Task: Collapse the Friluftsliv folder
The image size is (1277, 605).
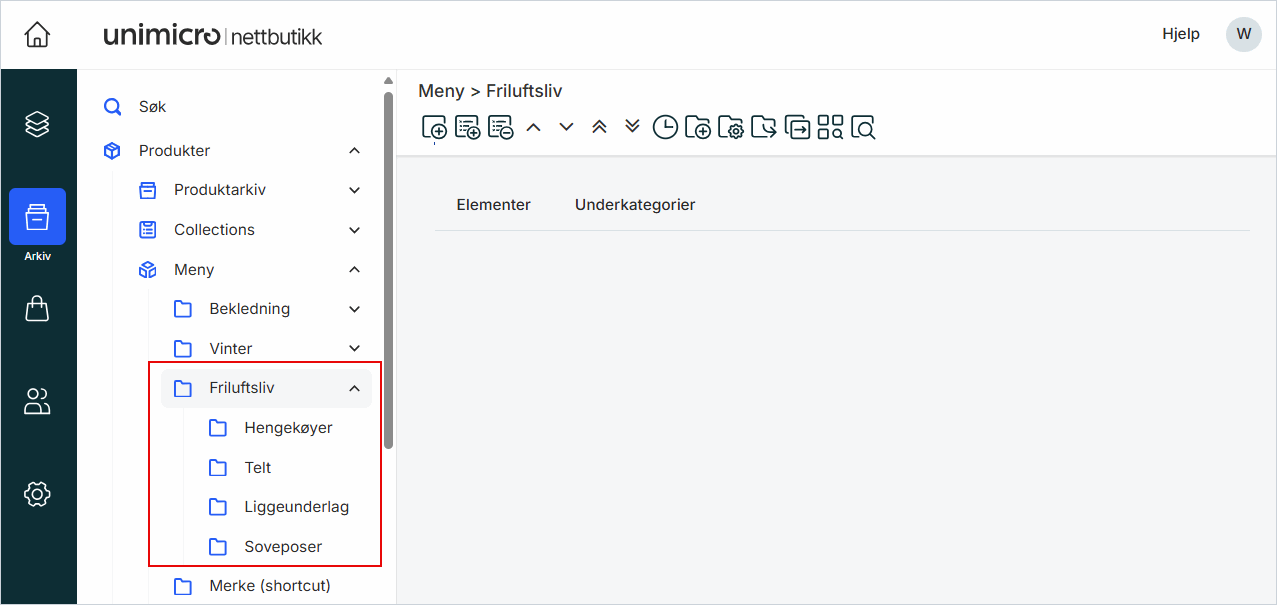Action: pyautogui.click(x=354, y=388)
